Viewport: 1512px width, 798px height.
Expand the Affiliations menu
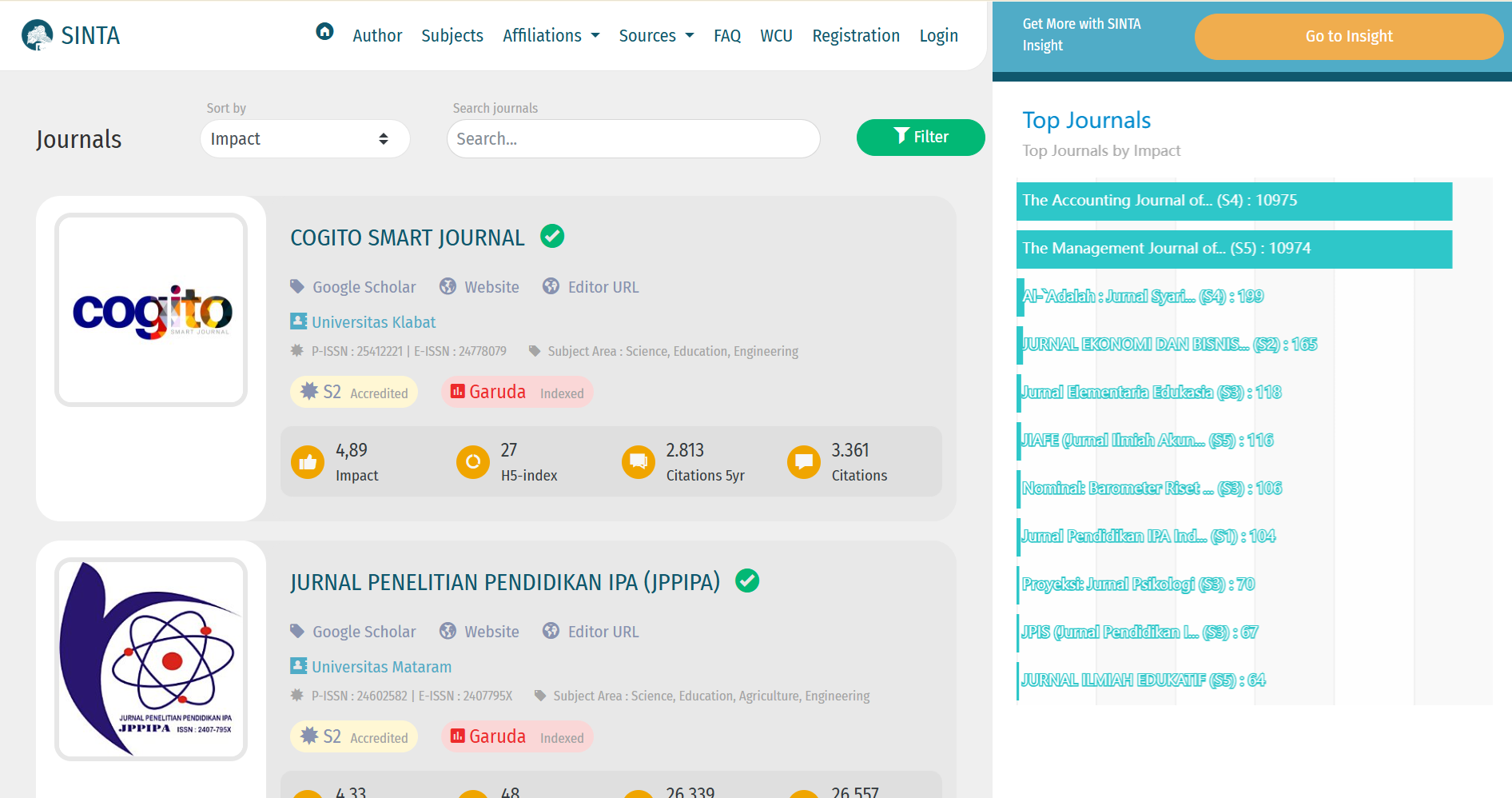click(551, 36)
